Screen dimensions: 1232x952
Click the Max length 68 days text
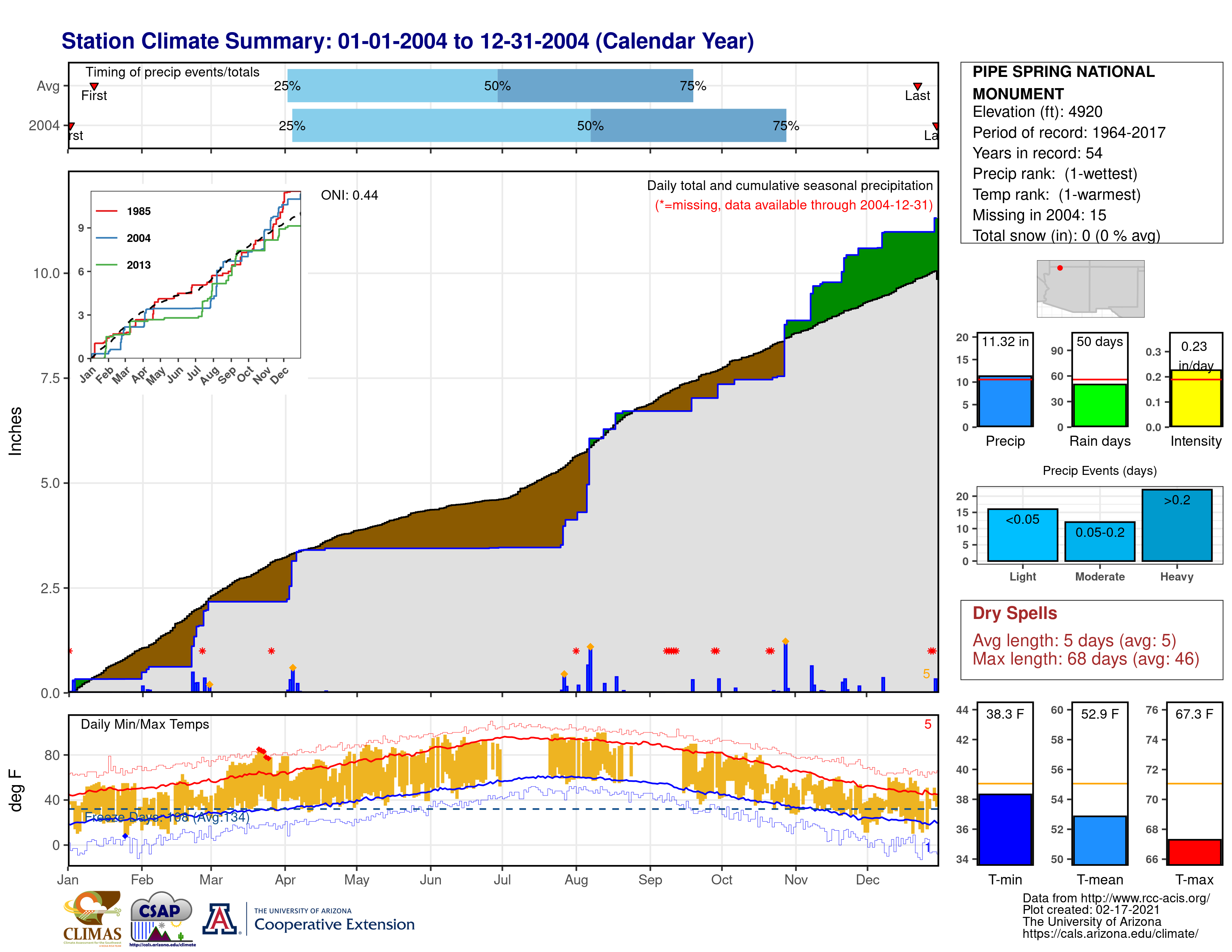pos(1085,659)
